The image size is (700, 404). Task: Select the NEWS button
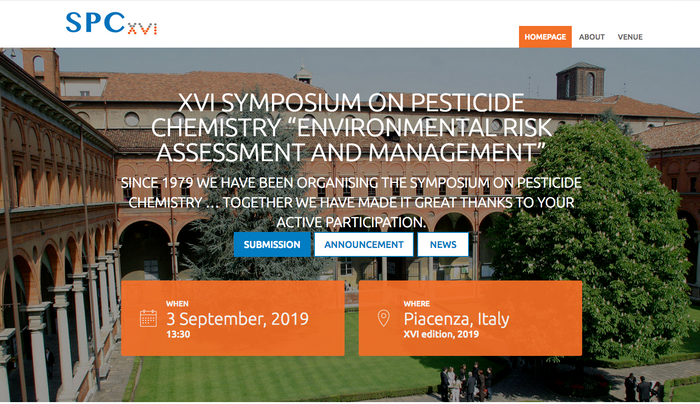pyautogui.click(x=443, y=244)
